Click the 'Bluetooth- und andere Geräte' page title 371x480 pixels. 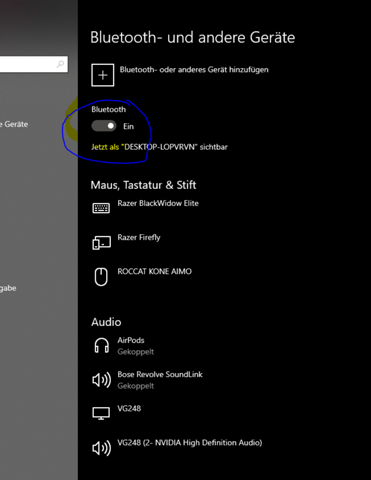[x=193, y=37]
